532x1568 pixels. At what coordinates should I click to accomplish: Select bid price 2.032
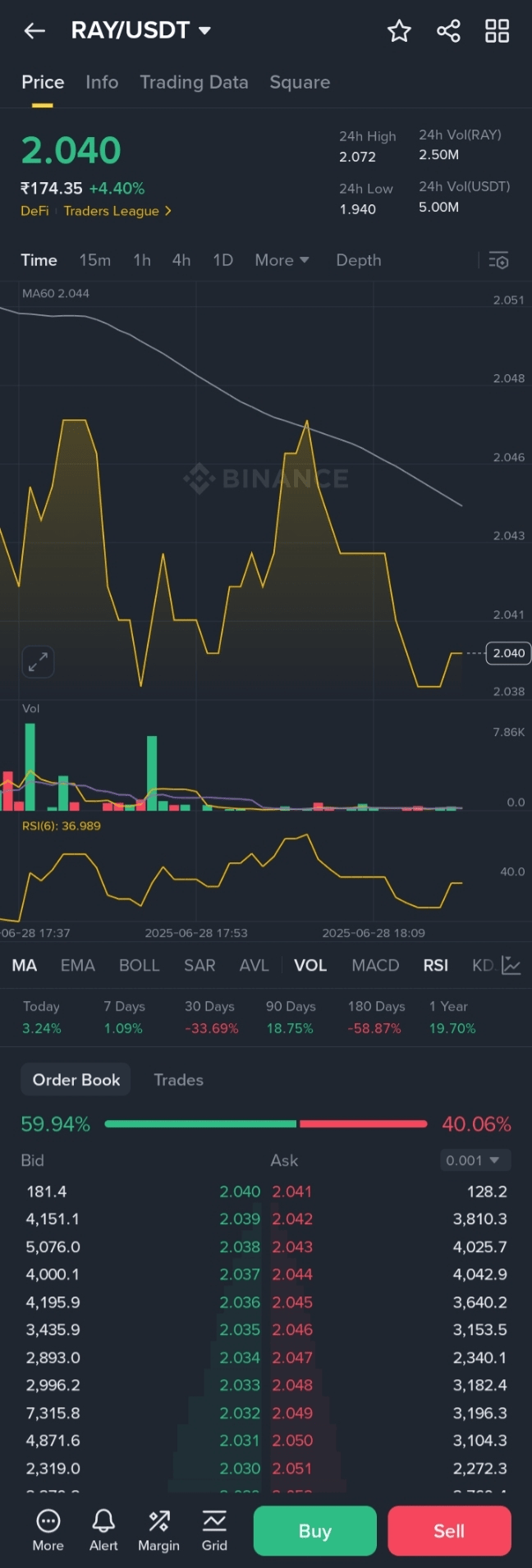240,1413
